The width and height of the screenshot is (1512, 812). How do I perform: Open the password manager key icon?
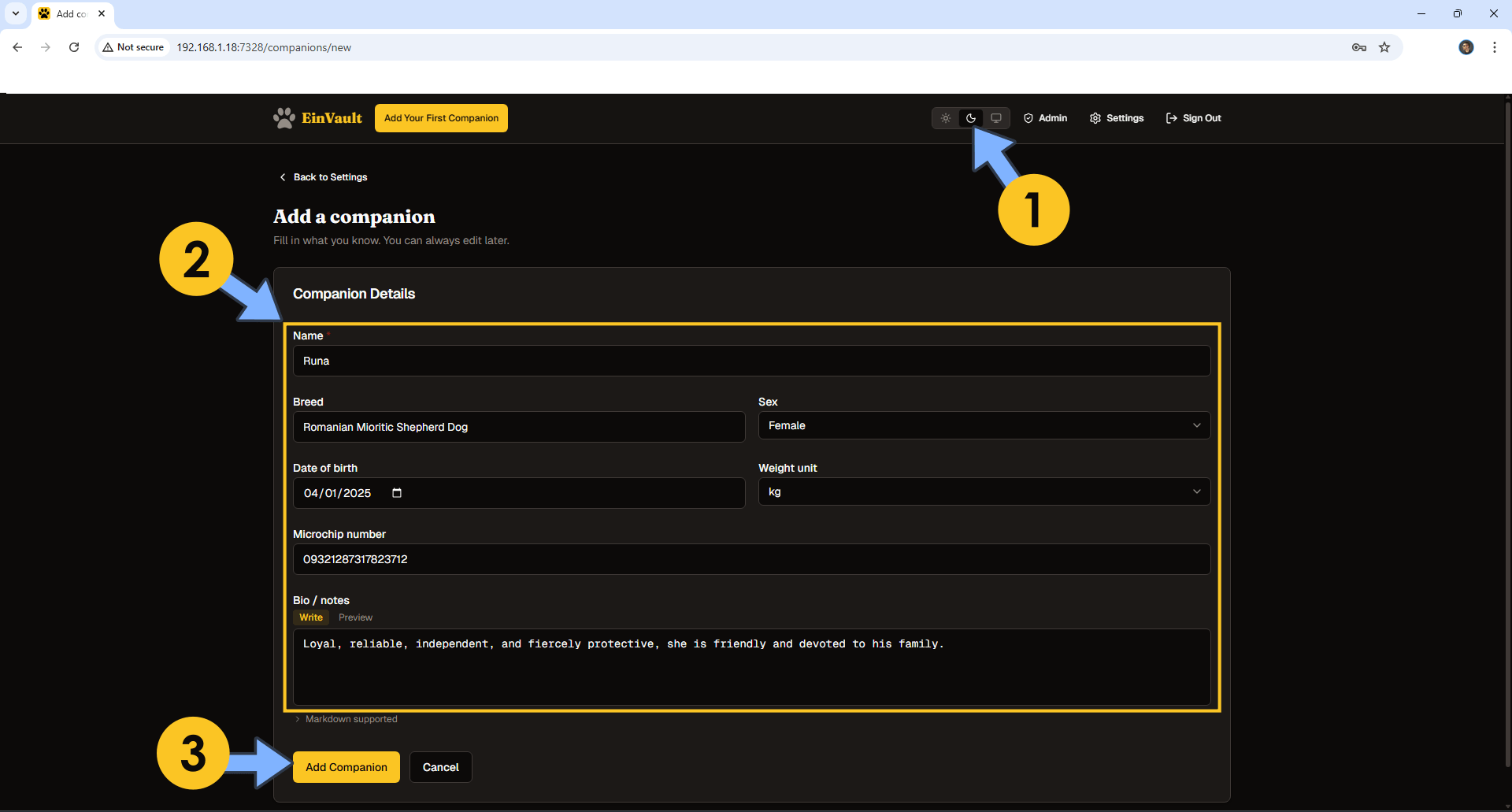pos(1358,47)
